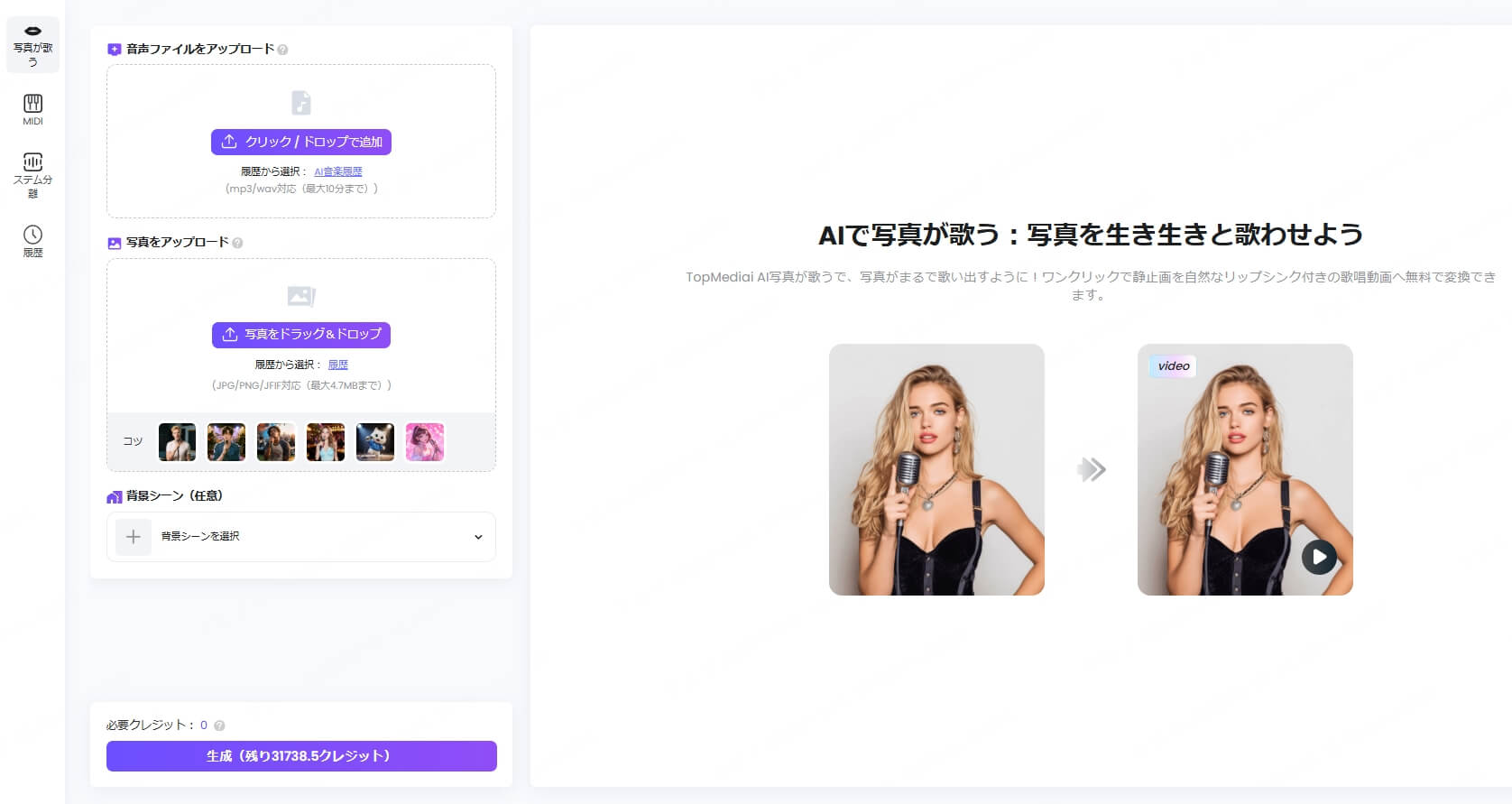Screen dimensions: 1512x804
Task: Select the blond man in white shirt sample
Action: (x=177, y=442)
